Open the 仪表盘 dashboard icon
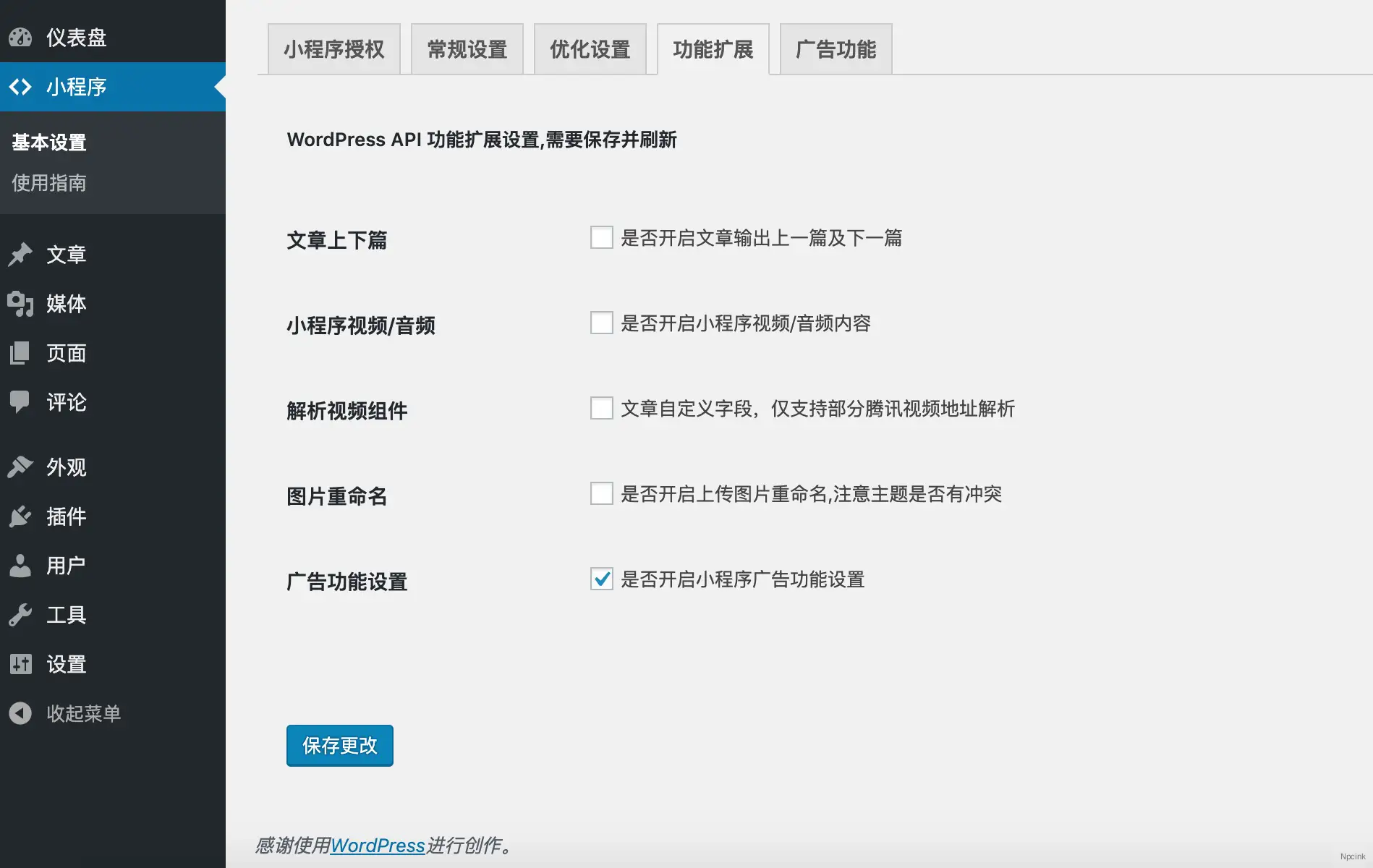1373x868 pixels. pyautogui.click(x=21, y=38)
